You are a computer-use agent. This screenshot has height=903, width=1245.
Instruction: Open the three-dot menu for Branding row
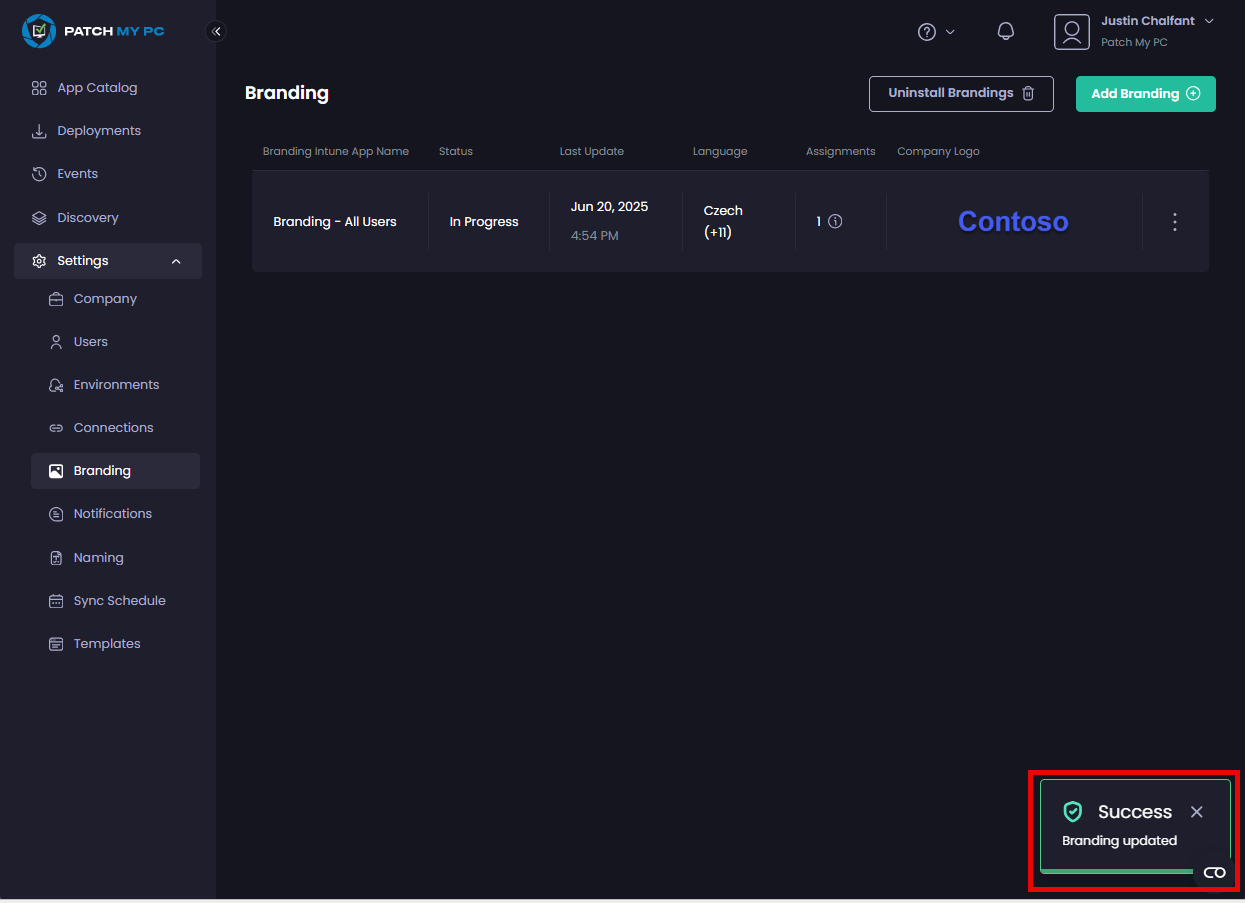1175,222
